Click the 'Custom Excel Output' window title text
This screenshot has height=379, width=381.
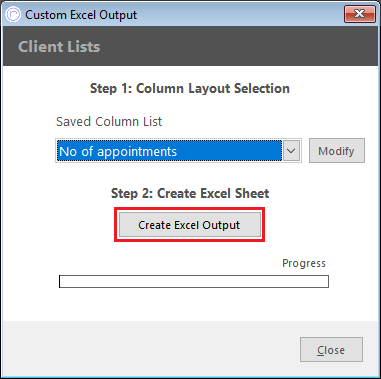coord(81,15)
